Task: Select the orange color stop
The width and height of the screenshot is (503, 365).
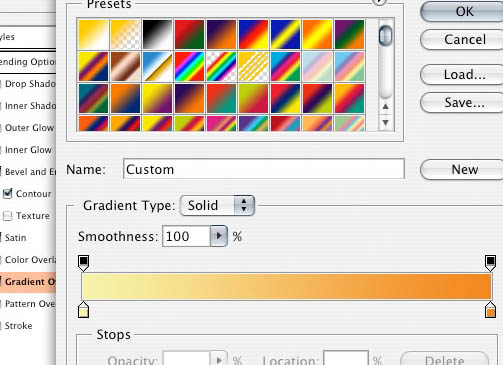Action: (x=490, y=310)
